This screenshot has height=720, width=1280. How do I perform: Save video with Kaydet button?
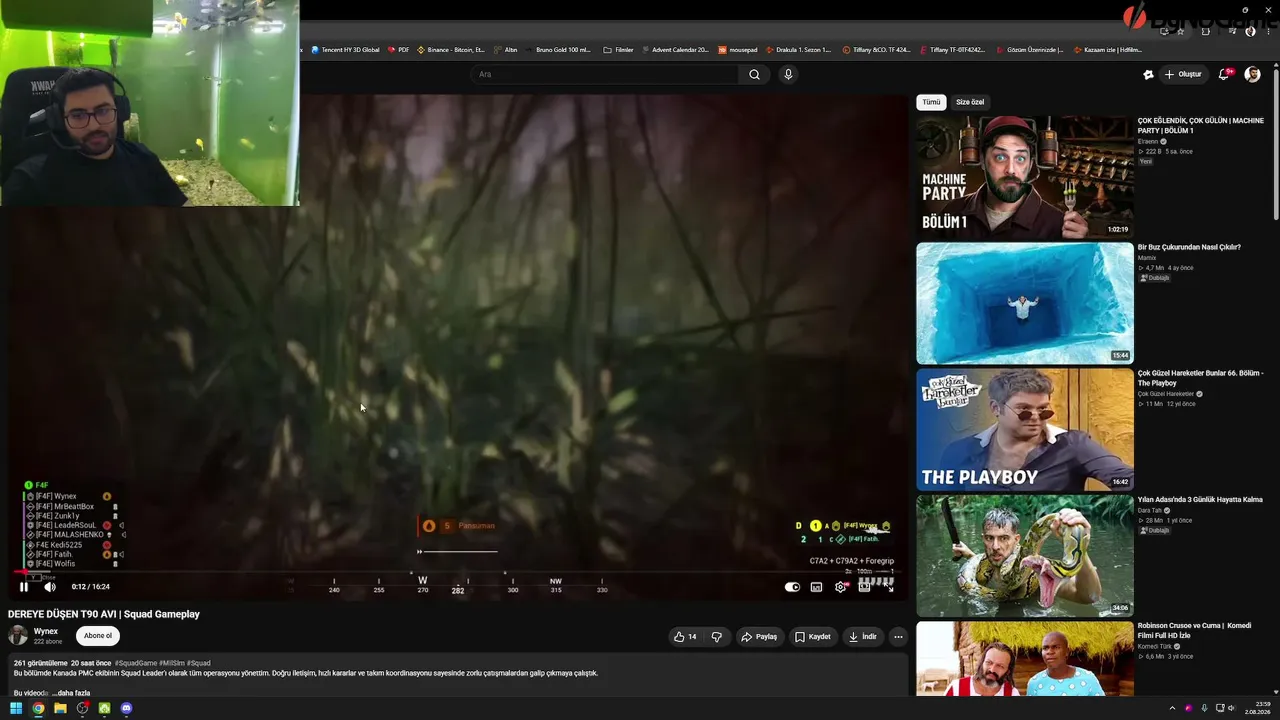pos(813,637)
